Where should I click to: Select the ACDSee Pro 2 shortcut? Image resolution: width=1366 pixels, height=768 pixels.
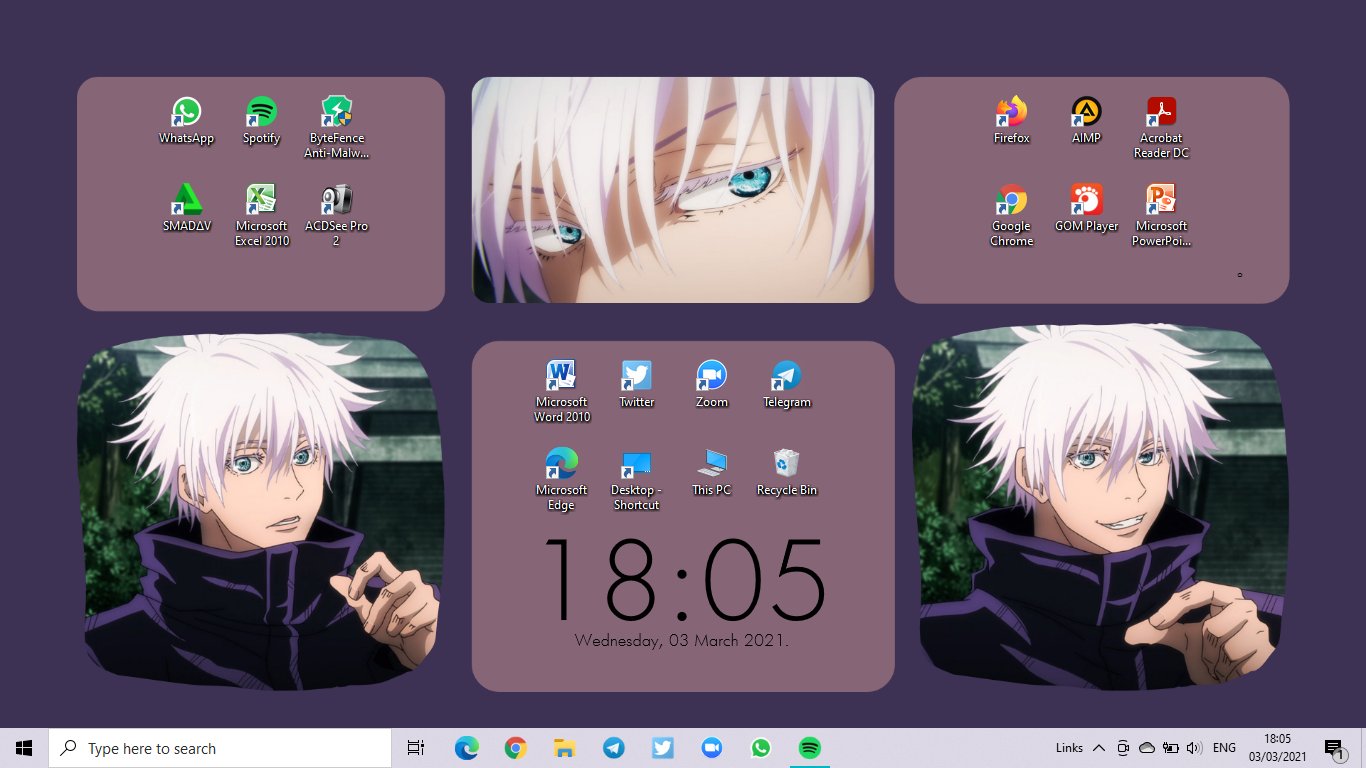tap(337, 215)
